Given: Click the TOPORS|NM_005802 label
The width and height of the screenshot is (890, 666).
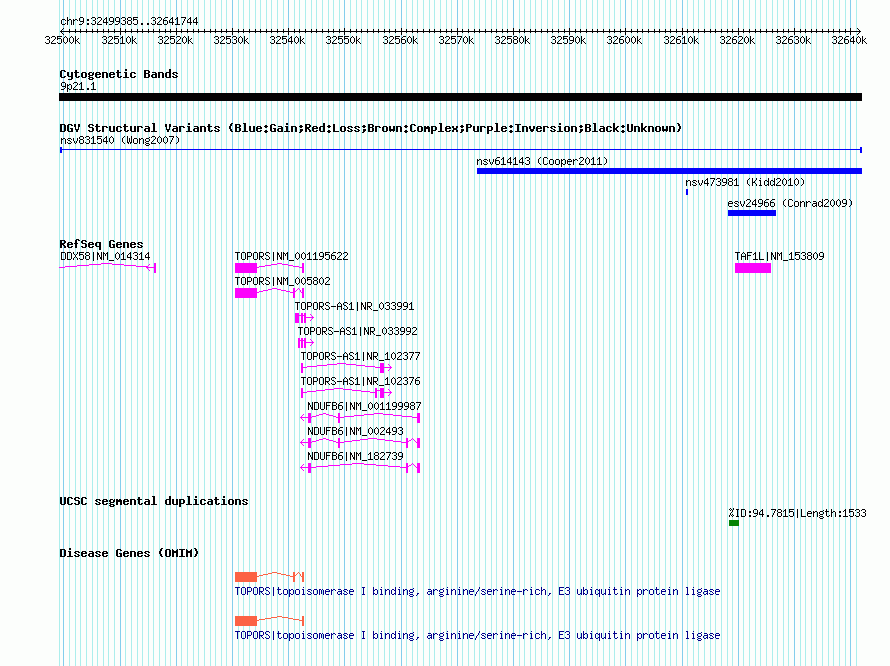Looking at the screenshot, I should point(282,281).
